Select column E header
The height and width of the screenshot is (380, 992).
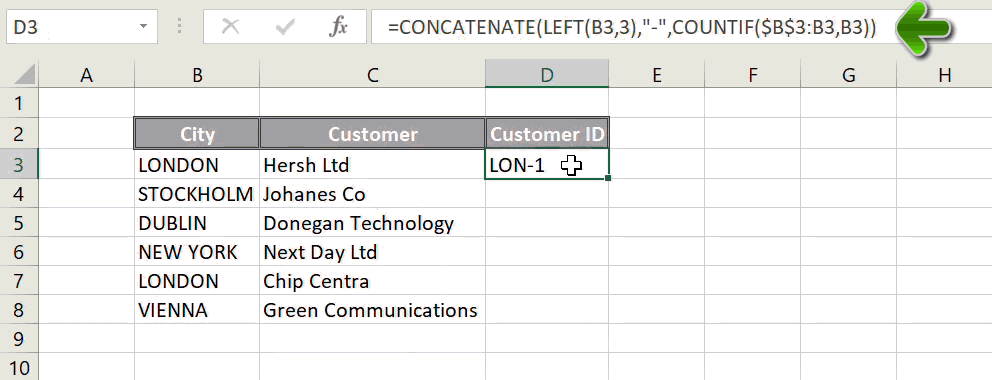click(657, 76)
